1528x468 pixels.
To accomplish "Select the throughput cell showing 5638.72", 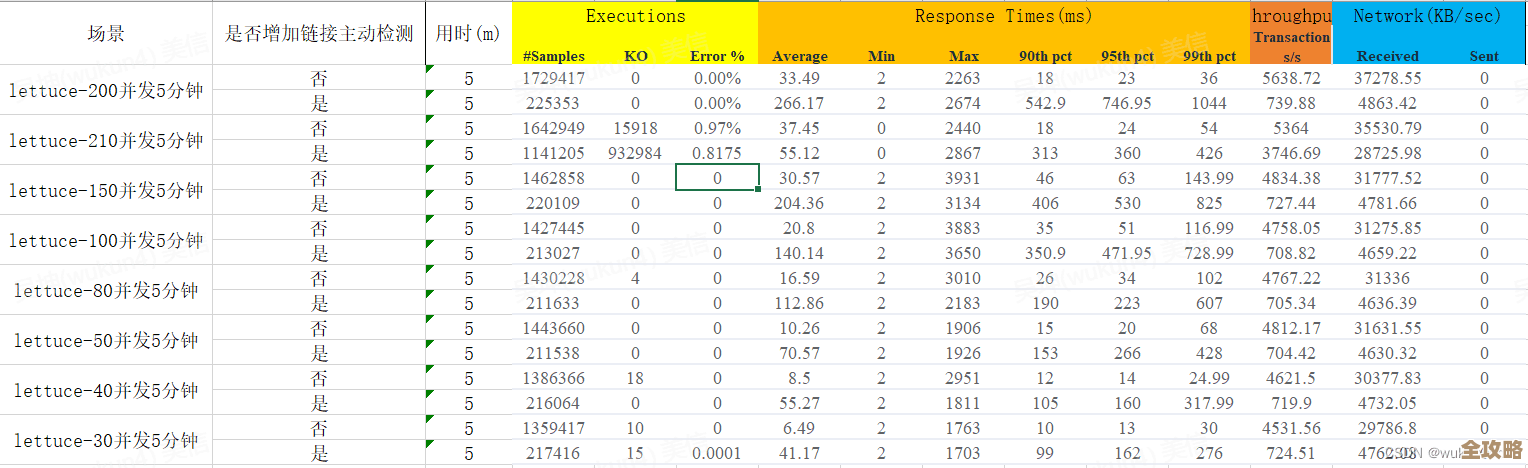I will 1290,78.
